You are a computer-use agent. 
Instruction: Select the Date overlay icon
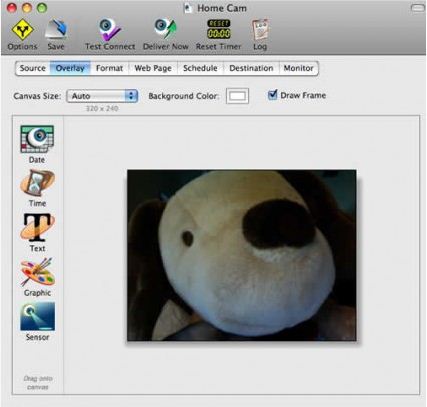(37, 139)
